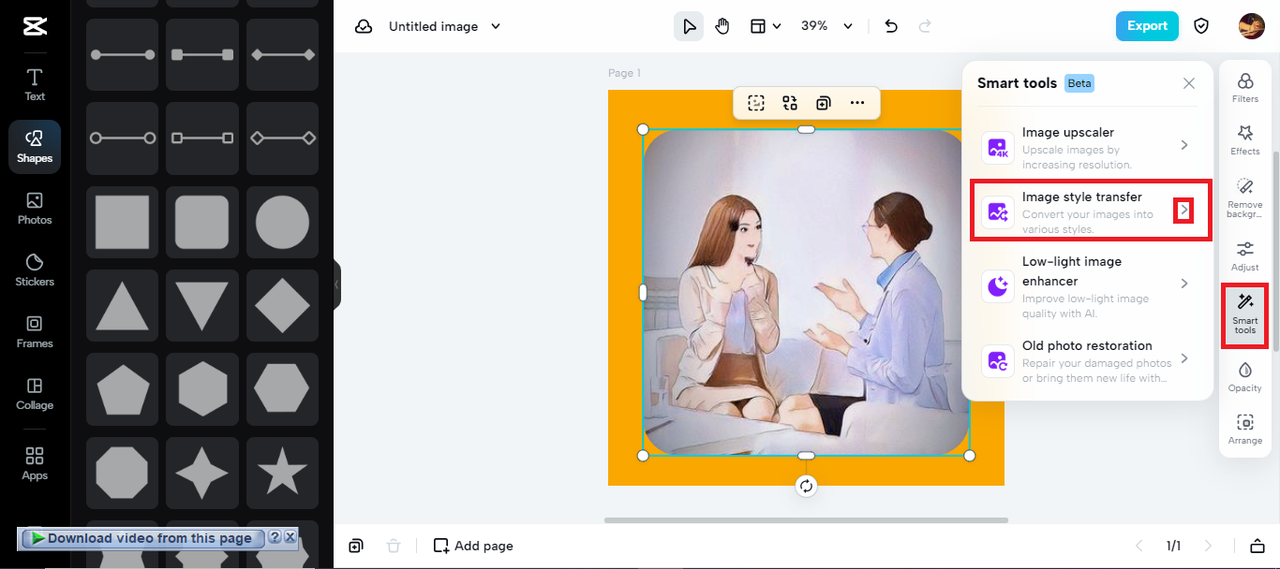Open Effects in right toolbar
The image size is (1280, 569).
1245,140
